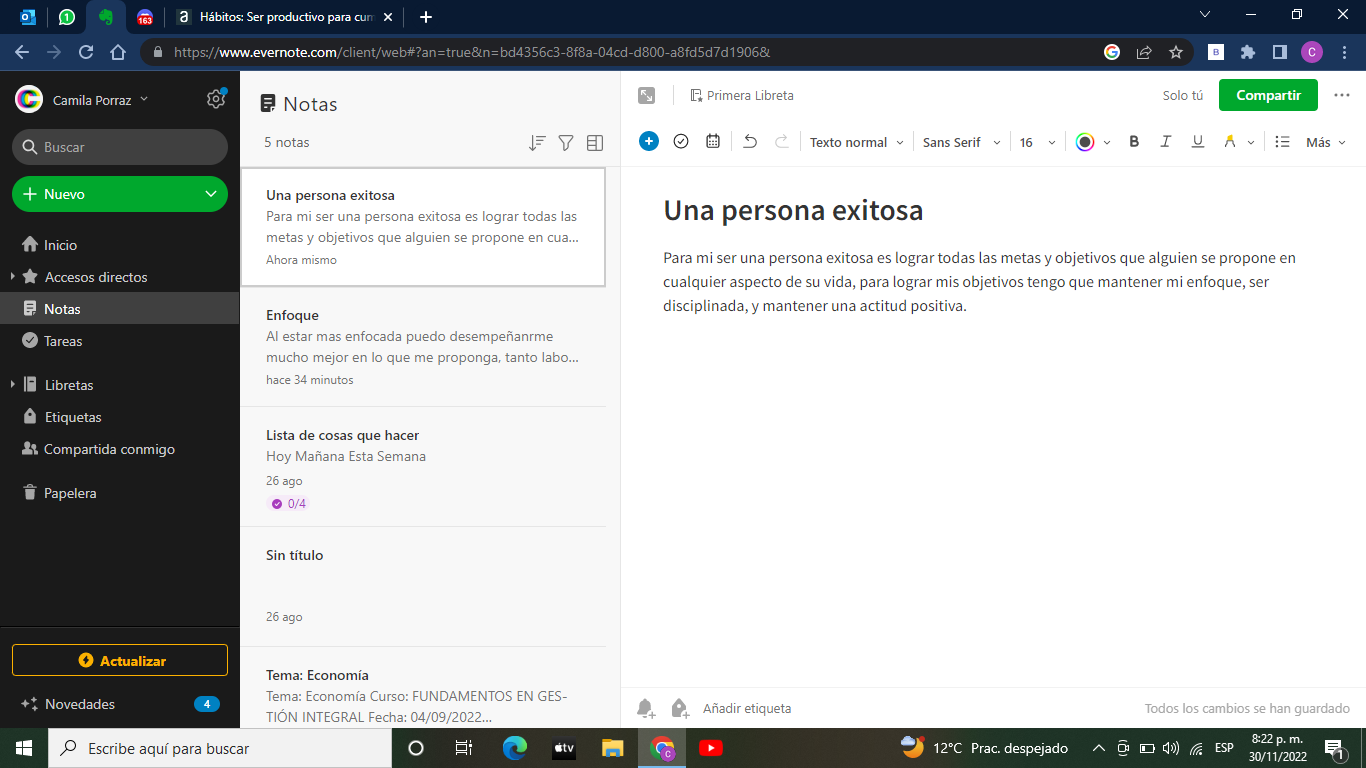Click the Buscar search field
1366x768 pixels.
[x=120, y=147]
